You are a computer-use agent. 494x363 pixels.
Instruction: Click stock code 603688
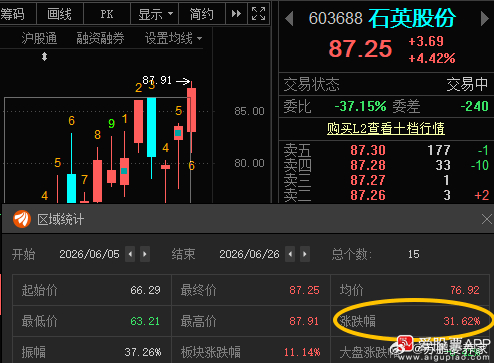point(335,18)
